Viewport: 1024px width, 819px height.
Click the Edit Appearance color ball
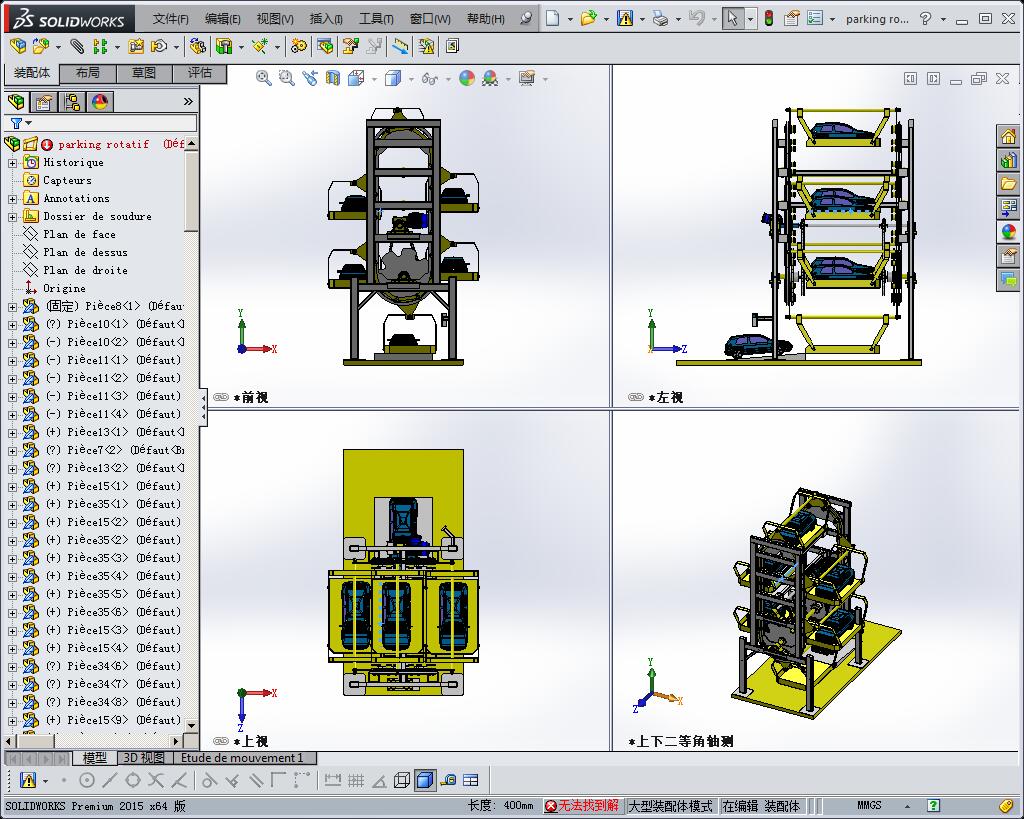(467, 78)
